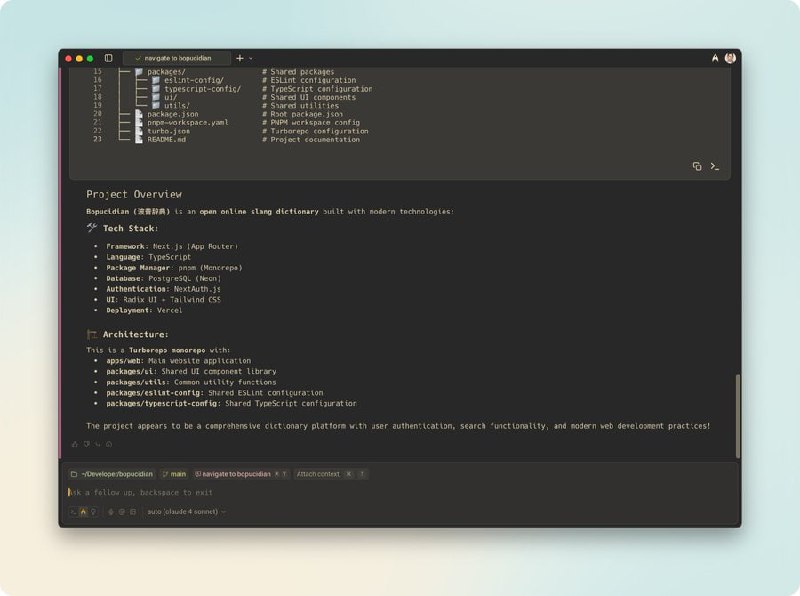Click the fourth feedback icon below response
Viewport: 800px width, 596px height.
coord(109,444)
